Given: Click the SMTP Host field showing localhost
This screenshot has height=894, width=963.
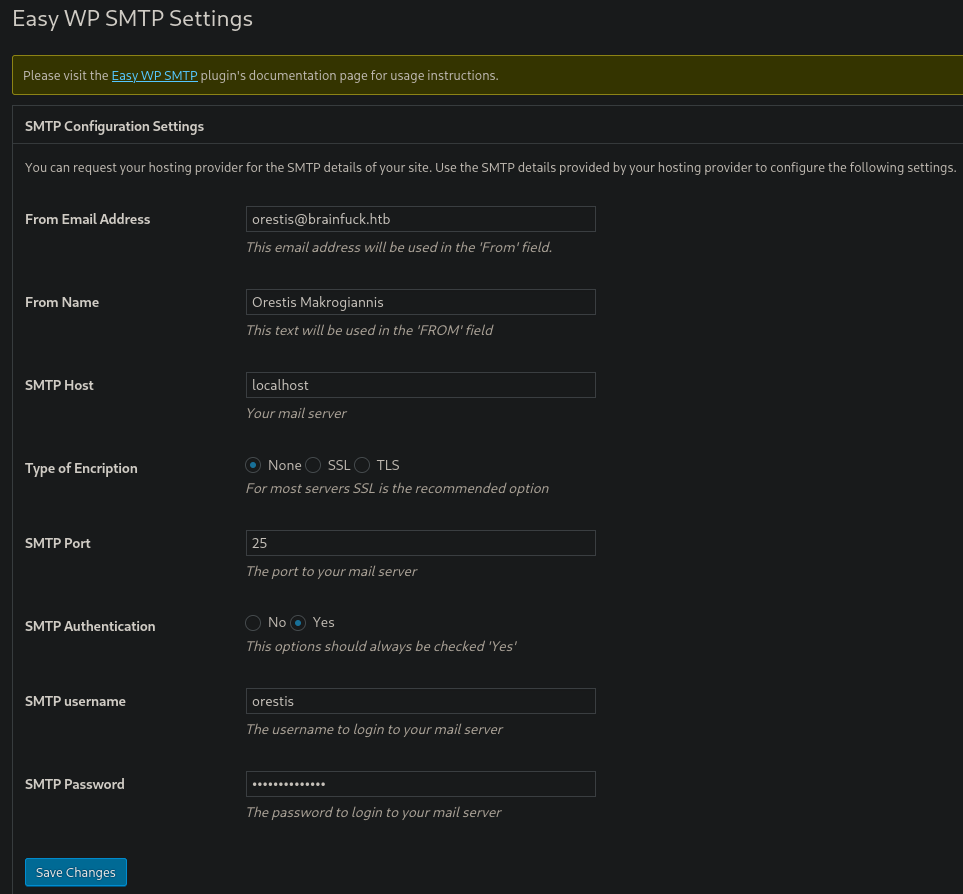Looking at the screenshot, I should pos(420,385).
